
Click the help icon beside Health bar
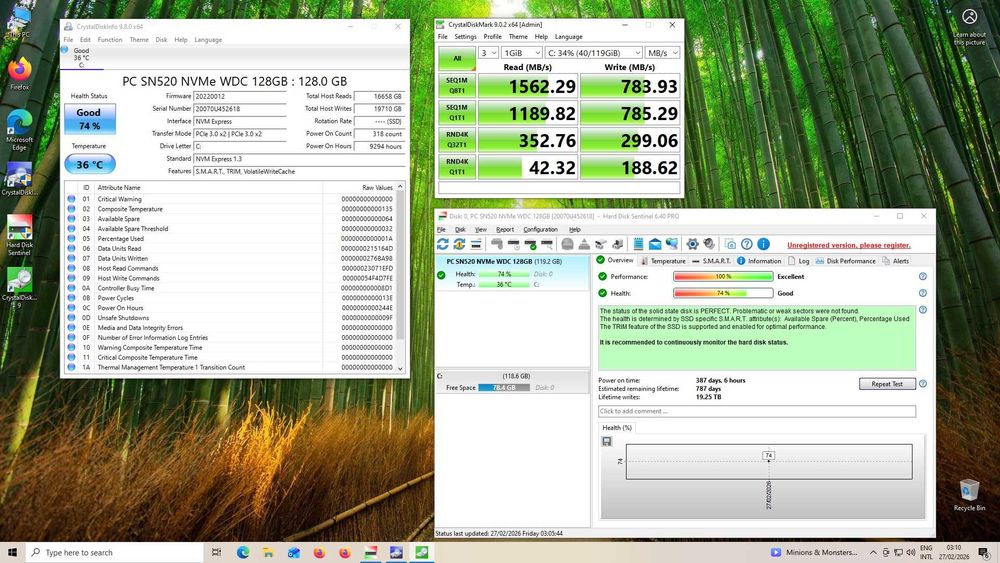tap(922, 293)
